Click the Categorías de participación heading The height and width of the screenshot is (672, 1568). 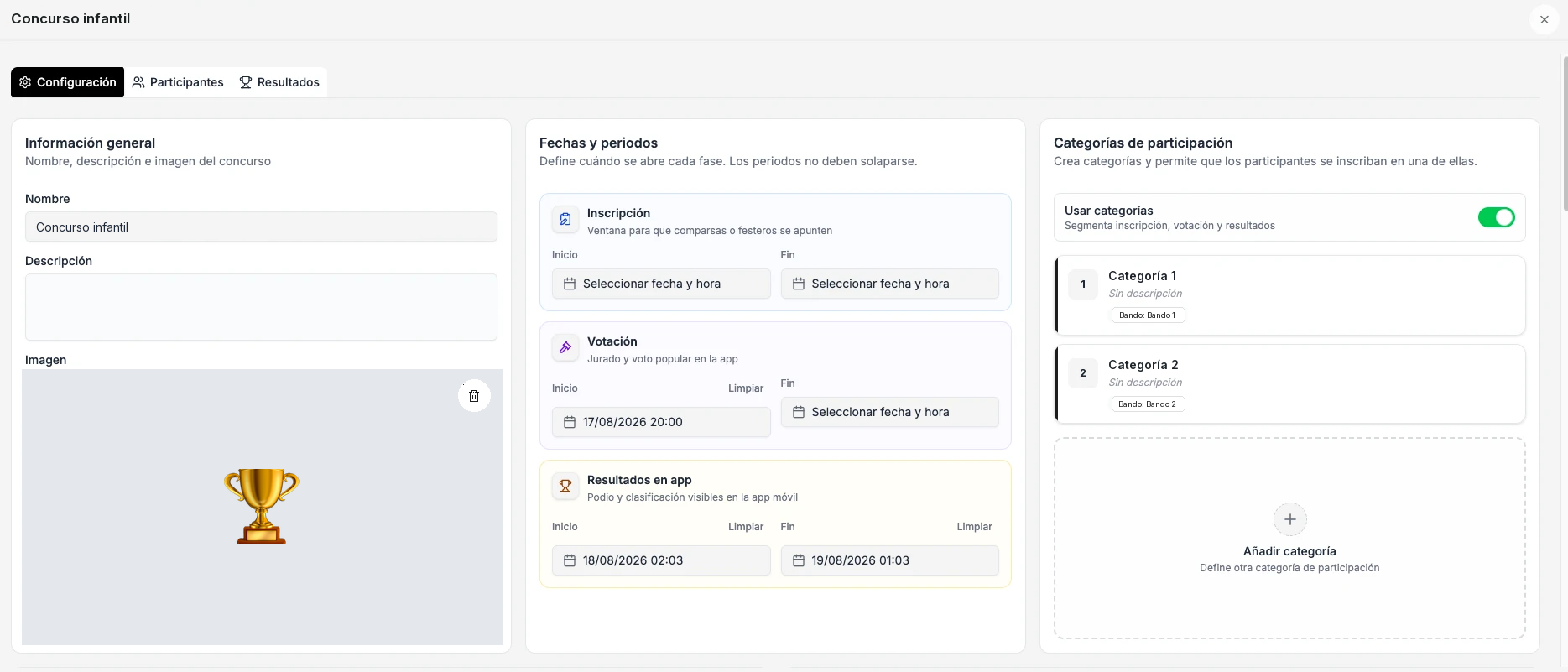(x=1143, y=143)
